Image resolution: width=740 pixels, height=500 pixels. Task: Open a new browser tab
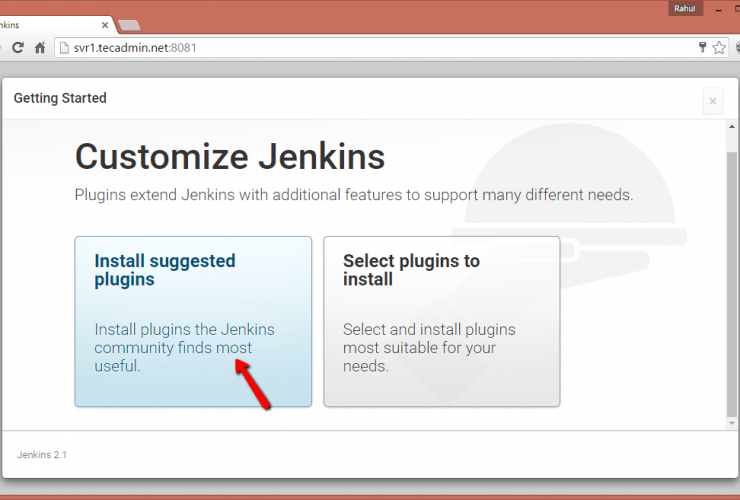click(129, 24)
